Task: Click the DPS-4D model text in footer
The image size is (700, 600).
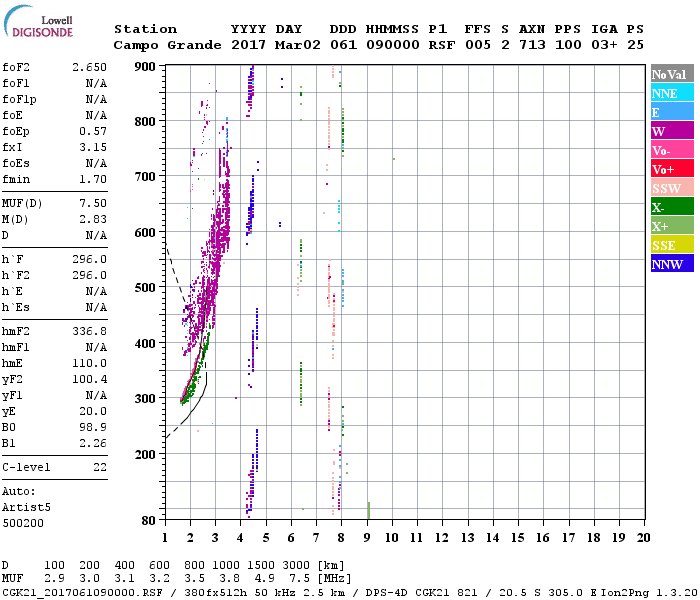Action: pos(387,592)
